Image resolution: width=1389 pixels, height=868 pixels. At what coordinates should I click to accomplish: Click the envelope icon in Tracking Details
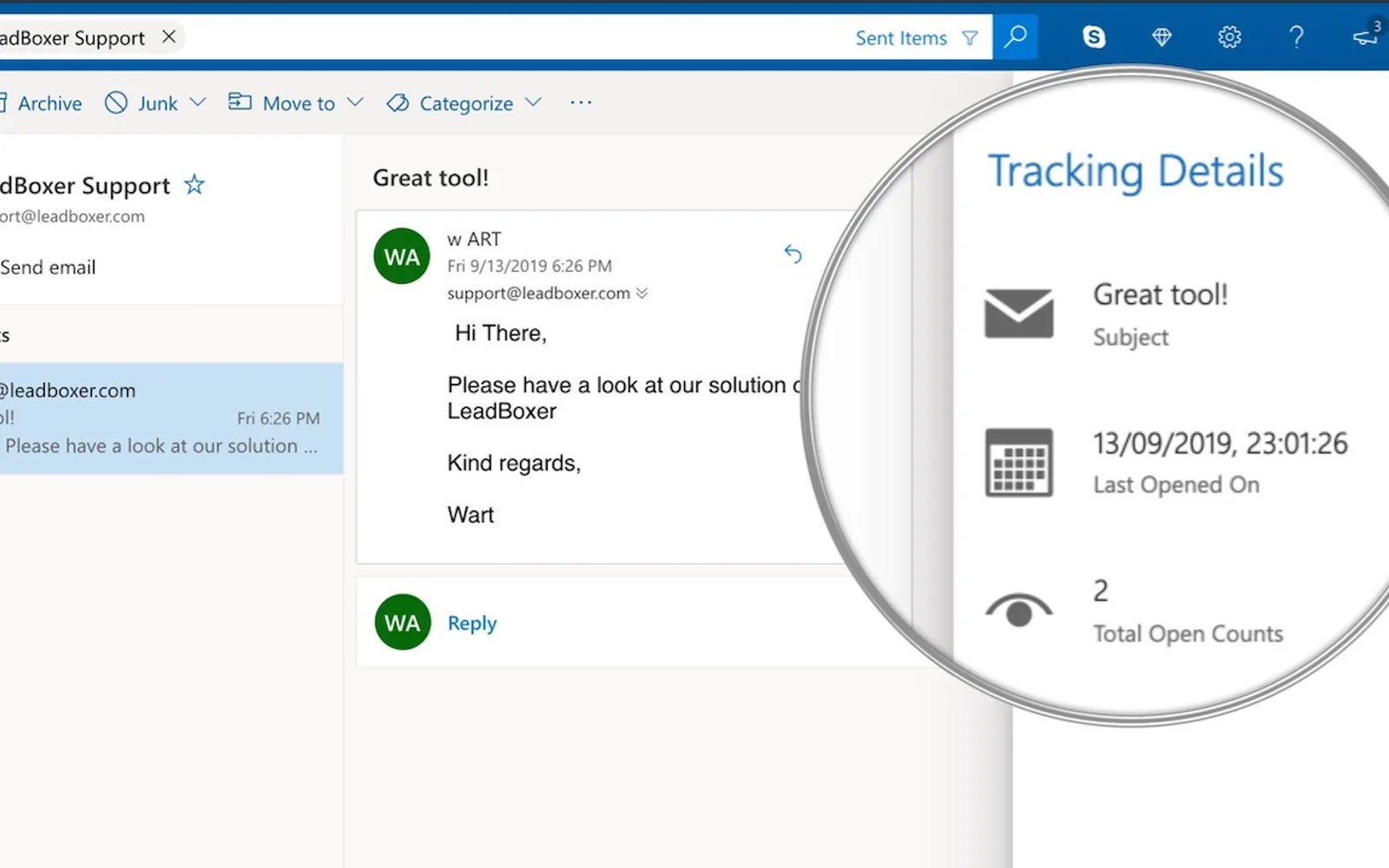point(1019,313)
